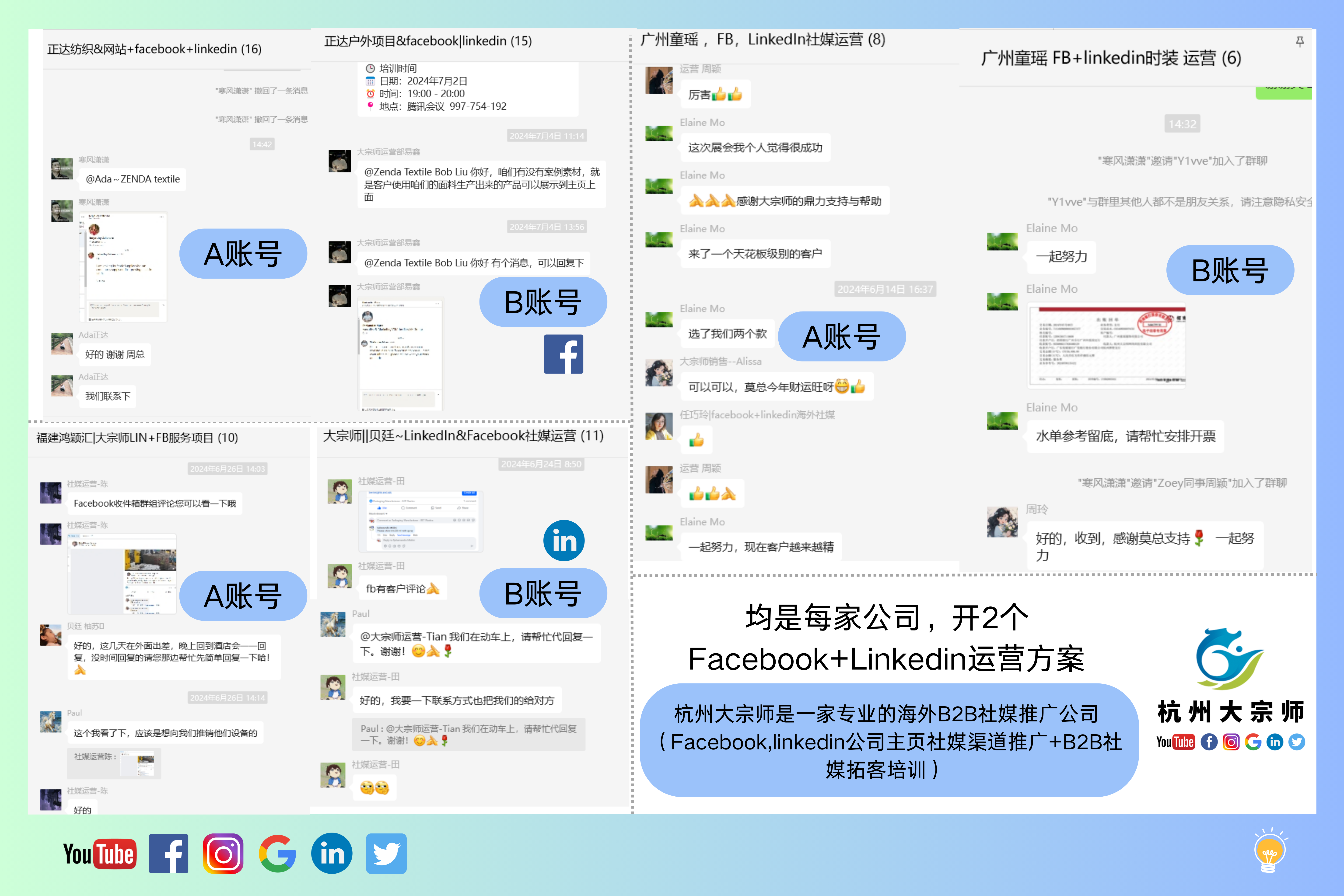The width and height of the screenshot is (1344, 896).
Task: Click small Twitter icon under 杭州大宗师
Action: coord(1297,742)
